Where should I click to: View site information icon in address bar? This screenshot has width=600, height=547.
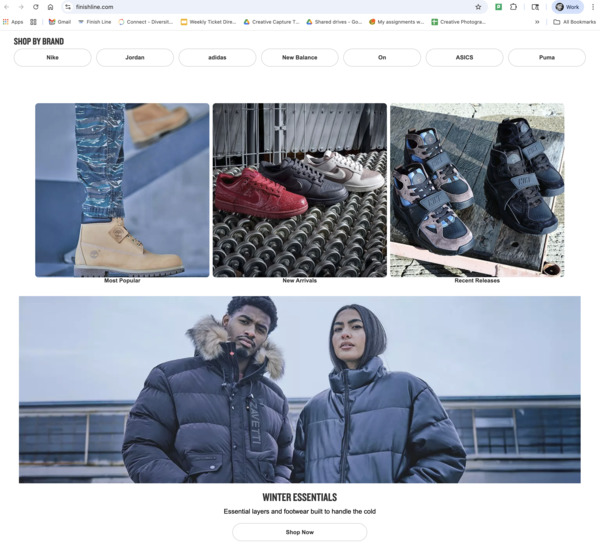coord(68,7)
